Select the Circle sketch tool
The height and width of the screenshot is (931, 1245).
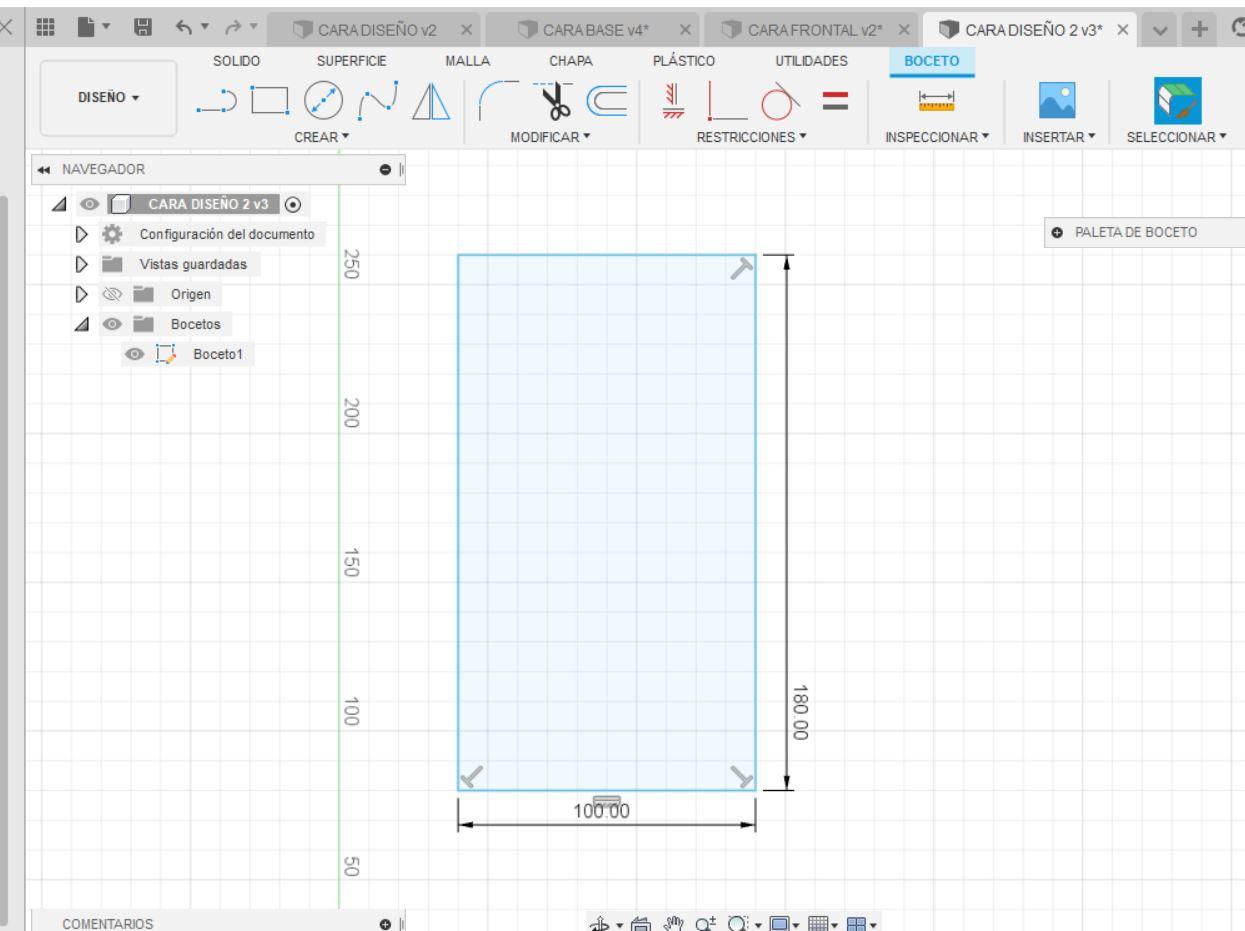(321, 102)
